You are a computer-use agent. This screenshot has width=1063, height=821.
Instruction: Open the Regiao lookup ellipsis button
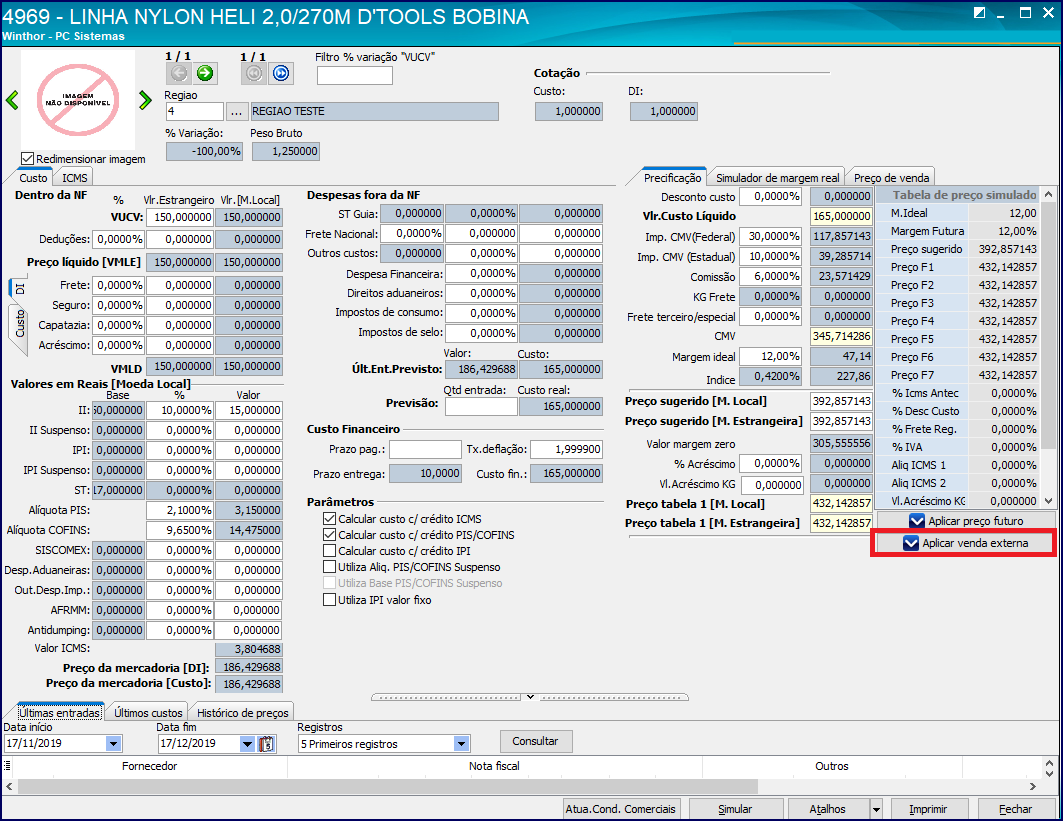[x=235, y=111]
